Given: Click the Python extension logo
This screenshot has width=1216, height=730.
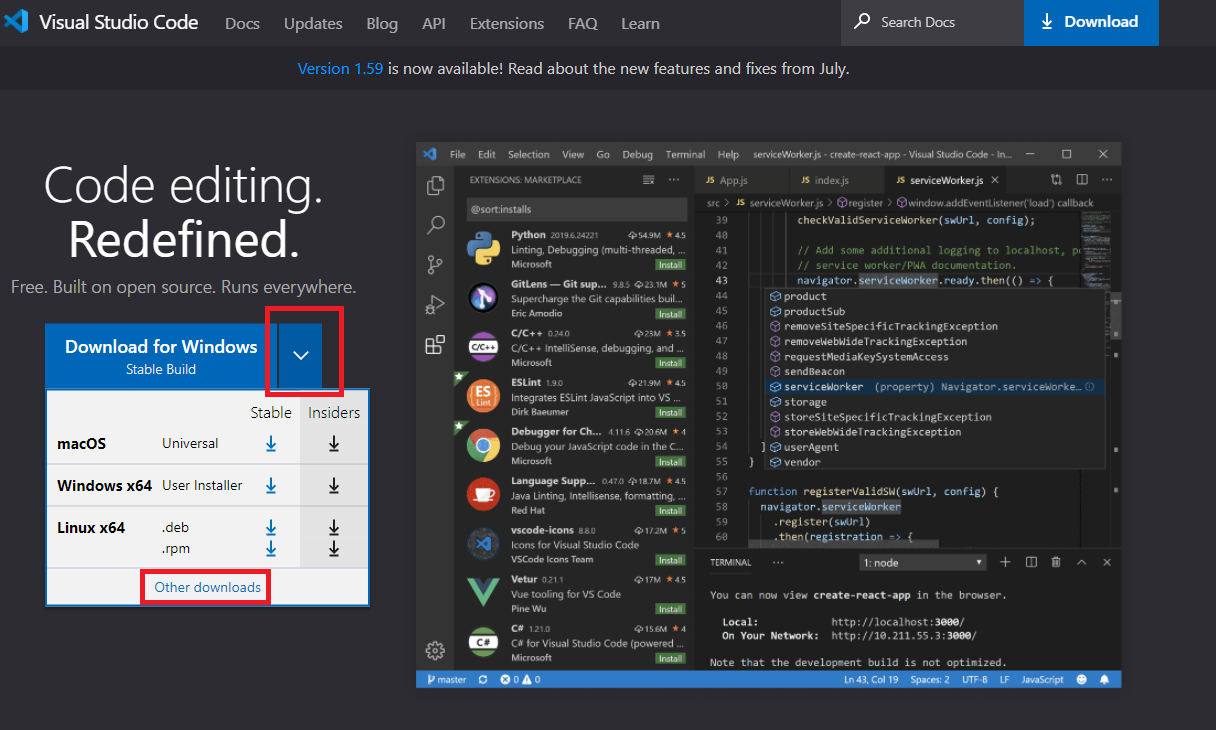Looking at the screenshot, I should point(484,248).
